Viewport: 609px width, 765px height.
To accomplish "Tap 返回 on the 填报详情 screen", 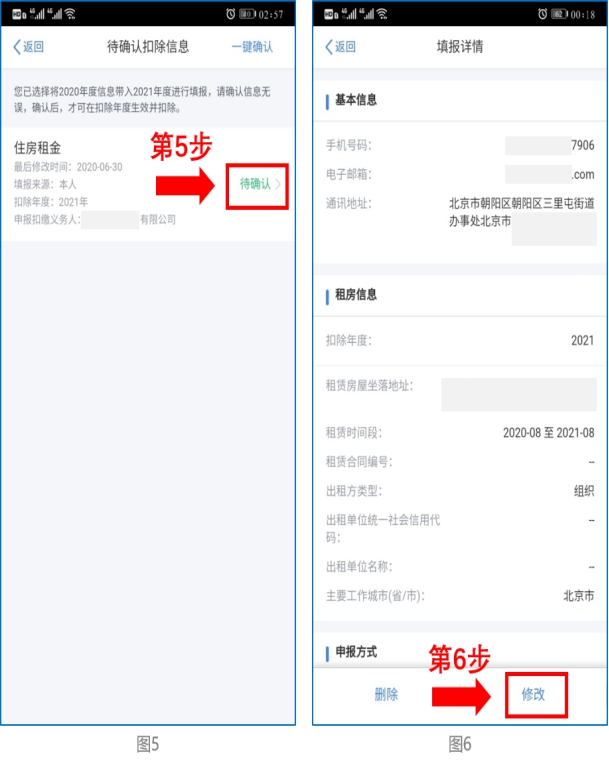I will tap(341, 47).
